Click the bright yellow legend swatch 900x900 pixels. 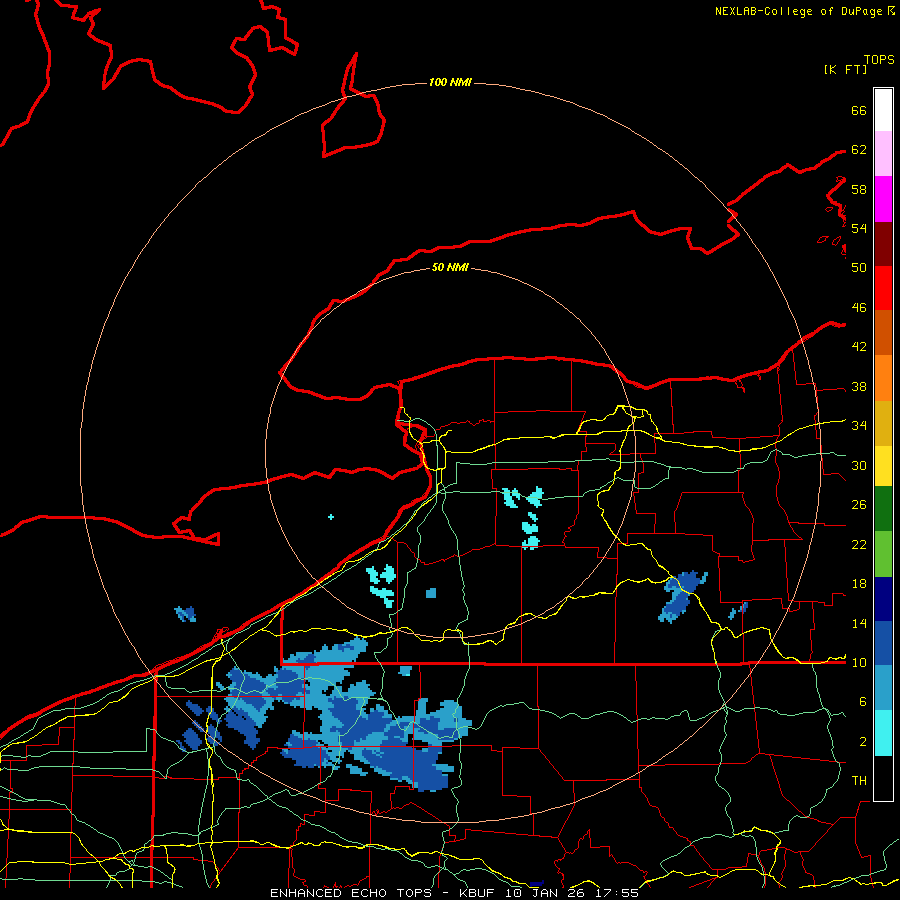883,465
